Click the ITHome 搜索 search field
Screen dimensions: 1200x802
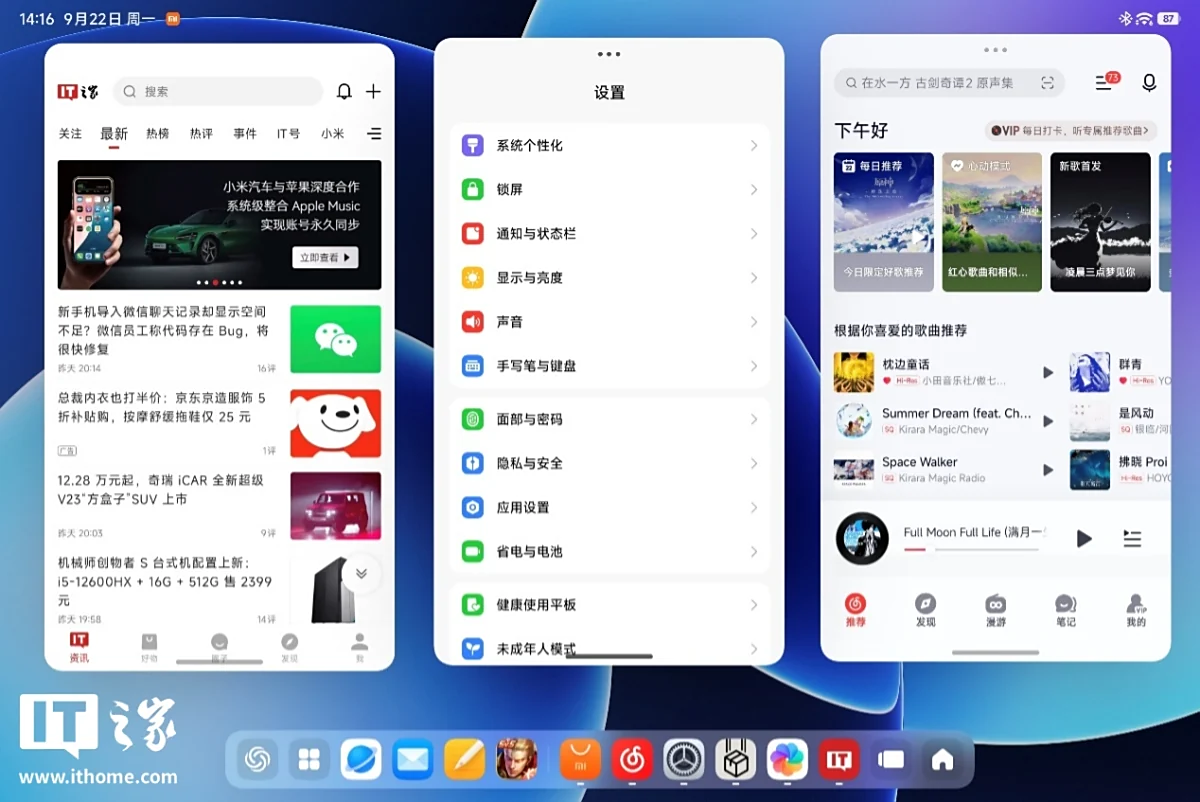[x=218, y=92]
